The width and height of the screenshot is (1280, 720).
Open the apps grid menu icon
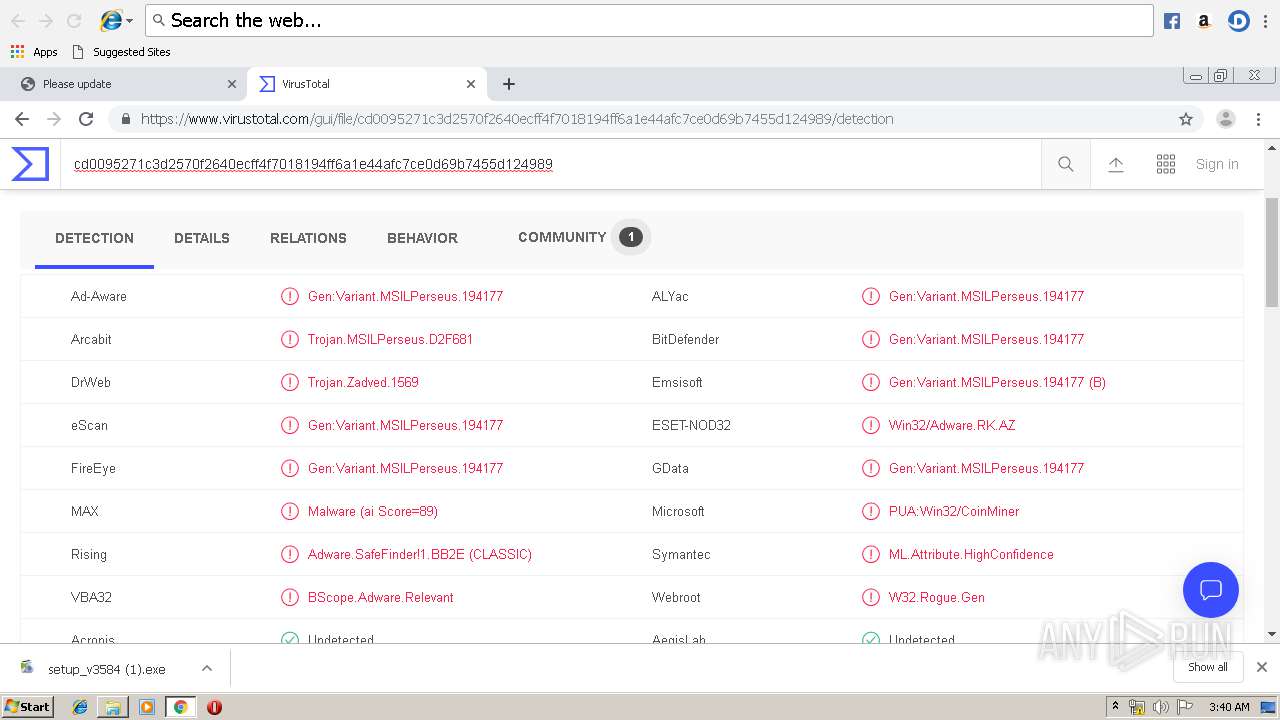click(1166, 164)
